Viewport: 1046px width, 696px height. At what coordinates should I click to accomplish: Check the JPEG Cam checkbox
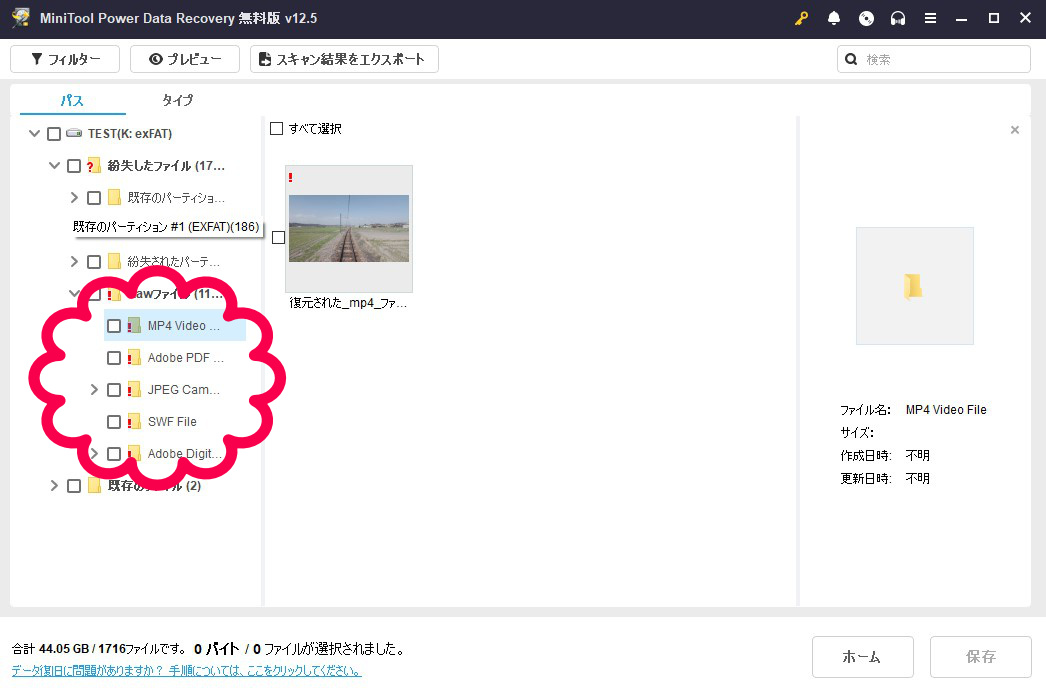tap(114, 390)
